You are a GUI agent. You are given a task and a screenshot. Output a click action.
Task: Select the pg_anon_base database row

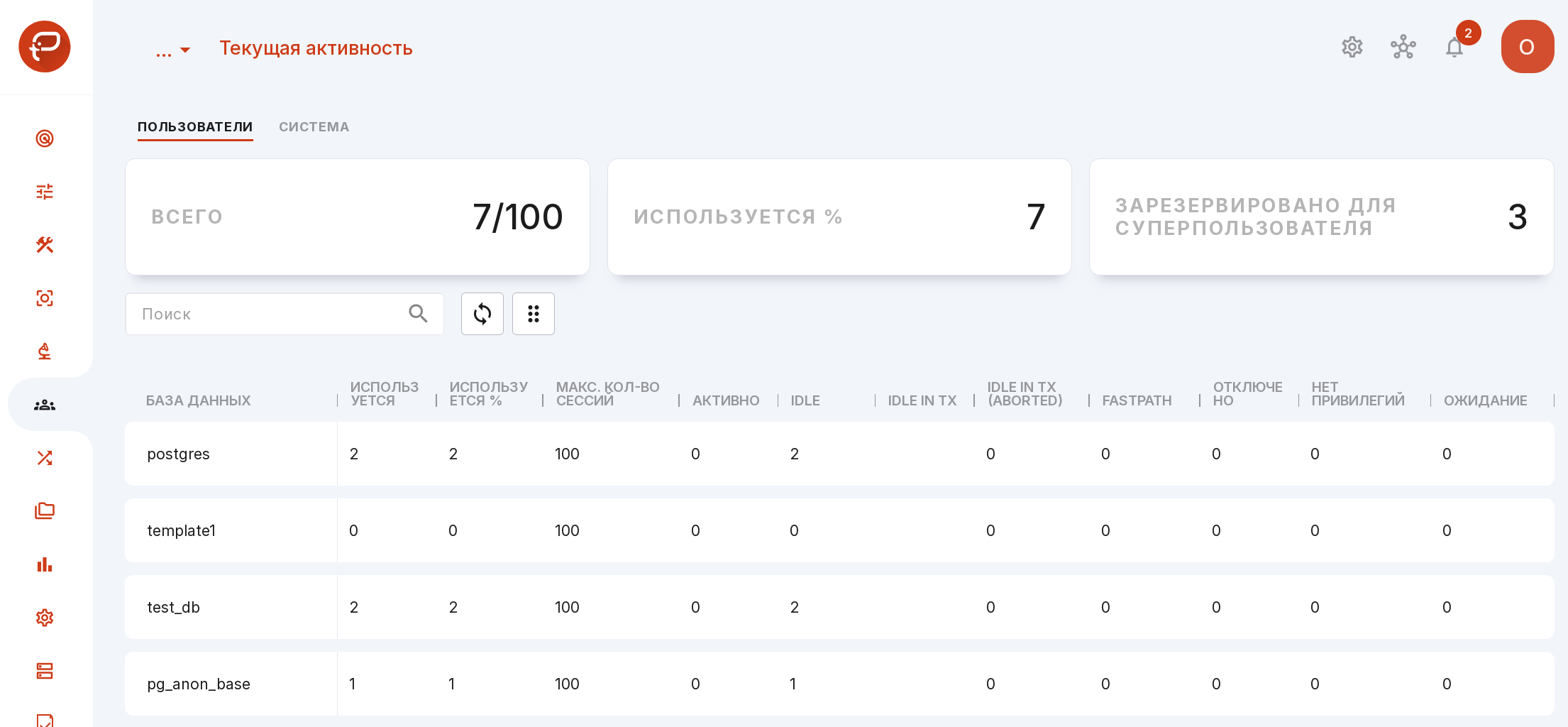point(839,684)
